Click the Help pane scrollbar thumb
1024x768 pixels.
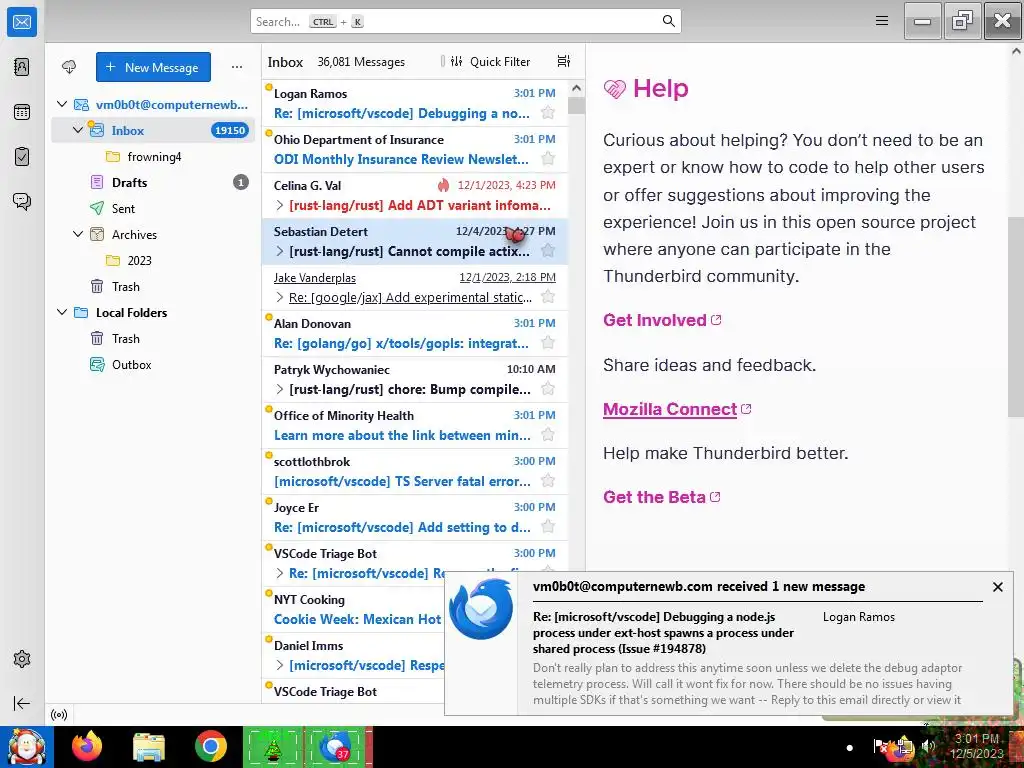(x=1016, y=317)
